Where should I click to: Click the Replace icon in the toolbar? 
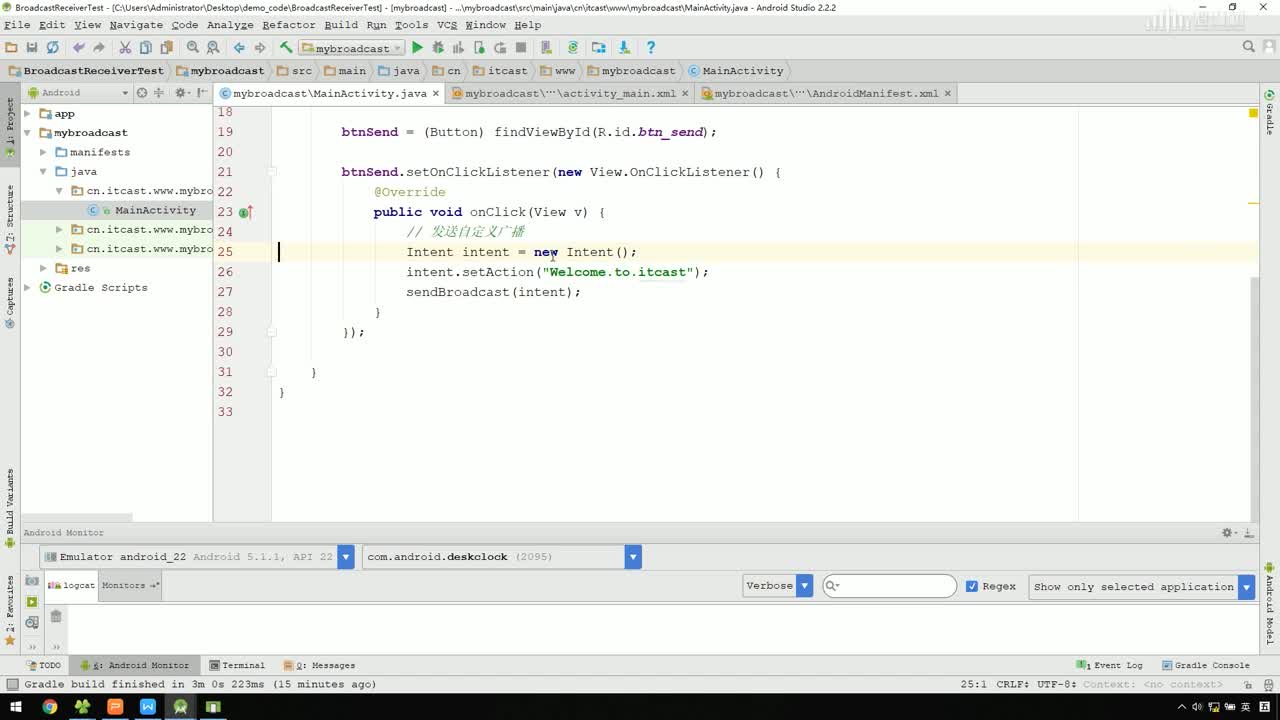[213, 47]
